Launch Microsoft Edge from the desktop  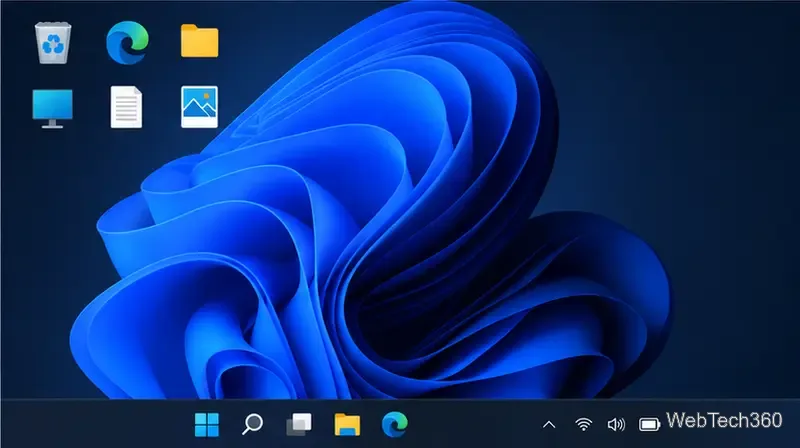point(127,43)
